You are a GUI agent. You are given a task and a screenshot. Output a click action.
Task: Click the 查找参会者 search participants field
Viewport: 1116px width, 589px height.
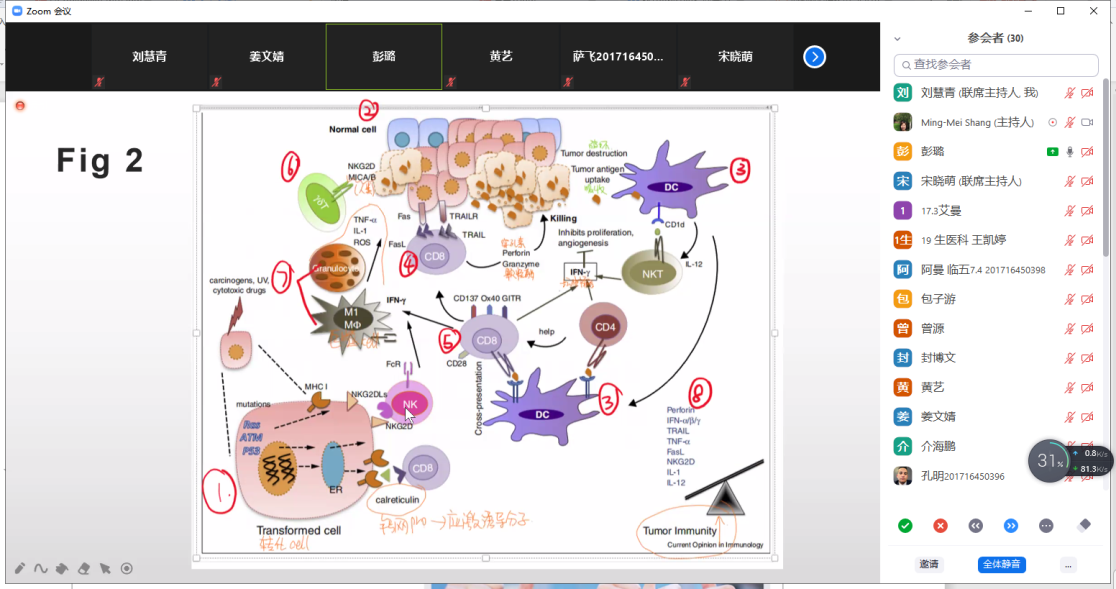[x=996, y=65]
